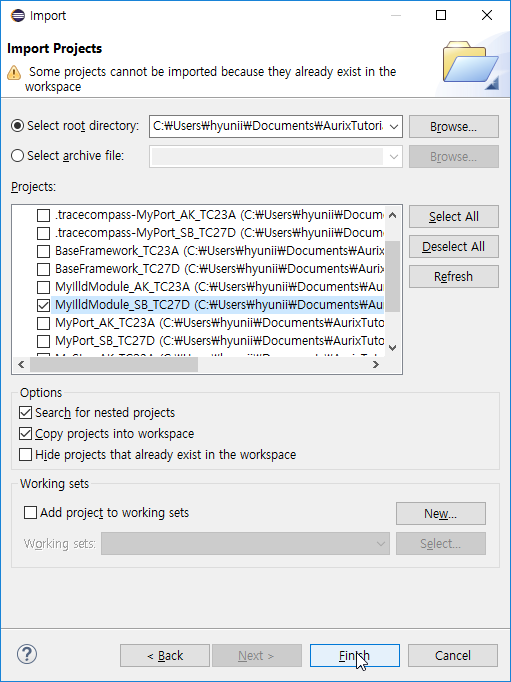511x682 pixels.
Task: Check the .tracecompass-MyPort_AK_TC23A project box
Action: (43, 215)
